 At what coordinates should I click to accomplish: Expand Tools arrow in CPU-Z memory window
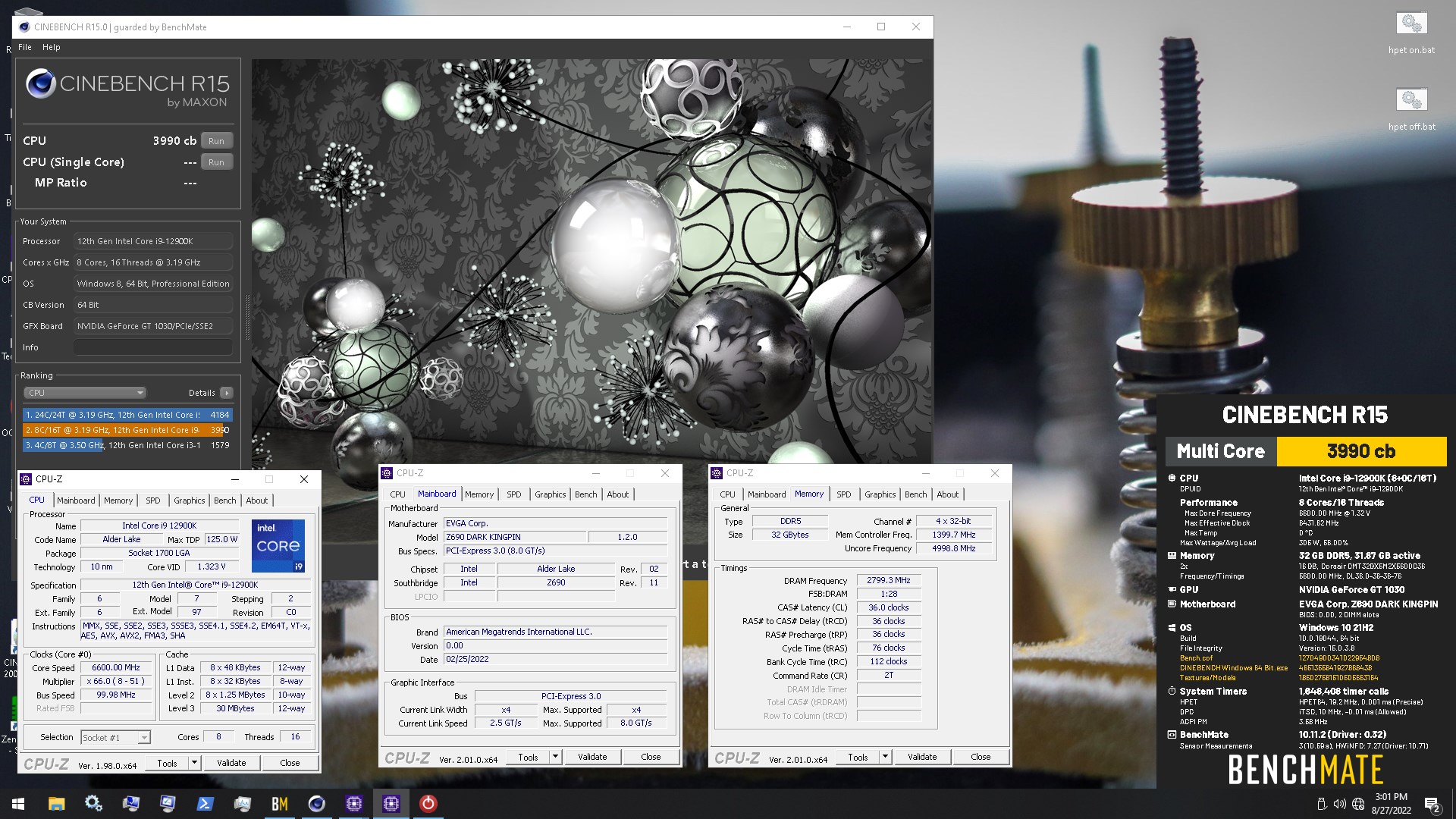pyautogui.click(x=885, y=757)
